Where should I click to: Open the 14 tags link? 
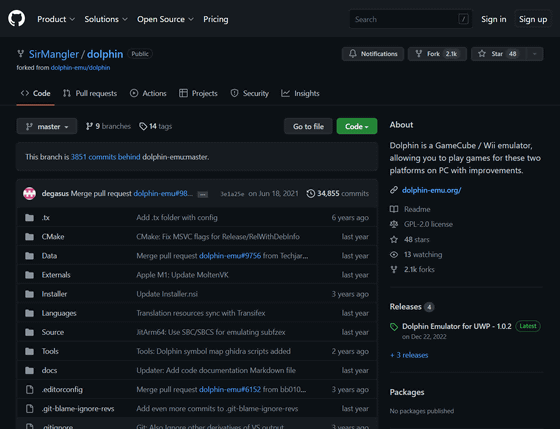pos(156,126)
